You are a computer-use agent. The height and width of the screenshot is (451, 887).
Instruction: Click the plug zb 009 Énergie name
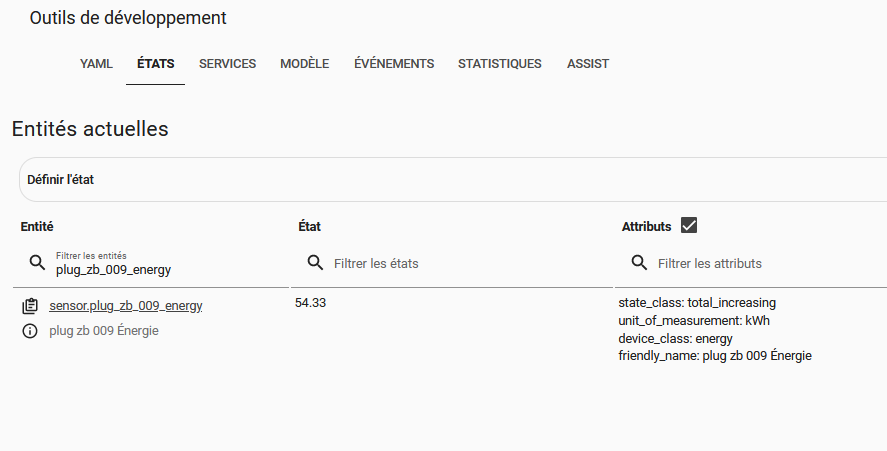click(104, 330)
